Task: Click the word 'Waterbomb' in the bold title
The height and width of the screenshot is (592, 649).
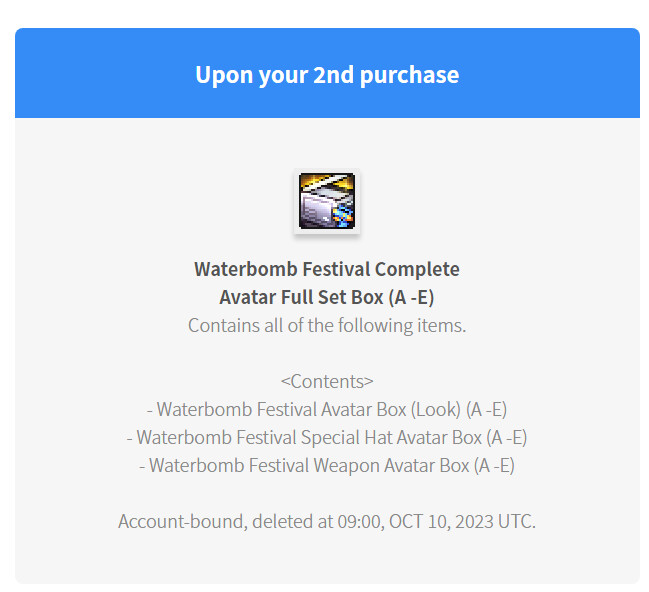Action: coord(246,270)
